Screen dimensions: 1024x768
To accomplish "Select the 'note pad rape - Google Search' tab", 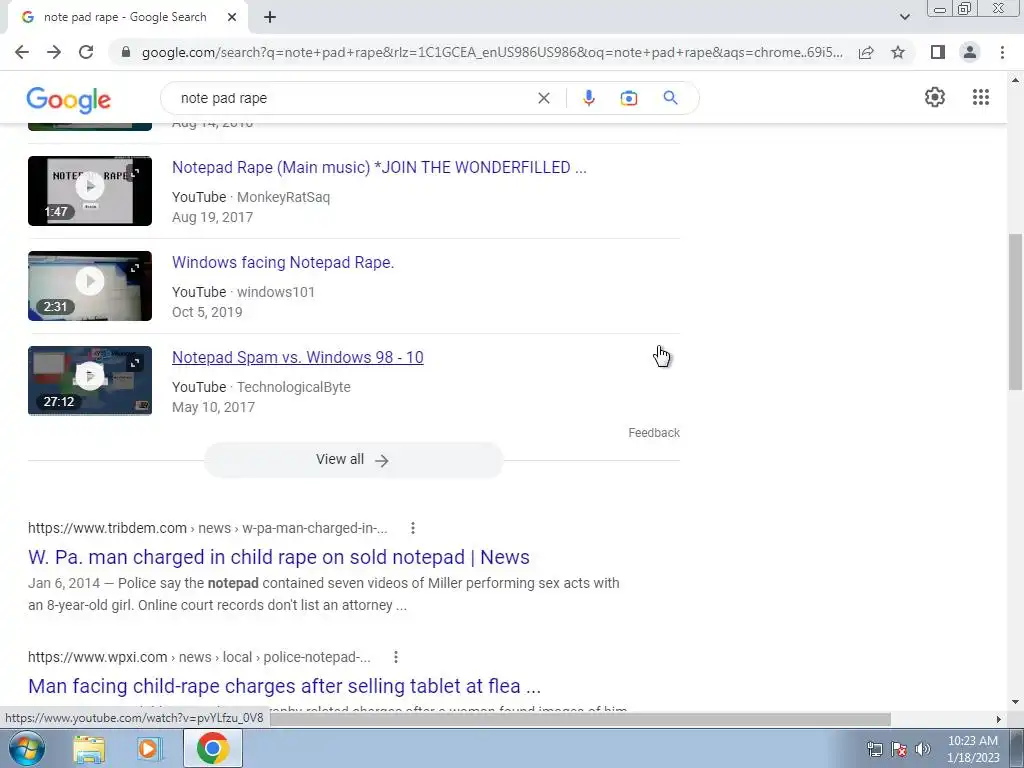I will point(124,18).
